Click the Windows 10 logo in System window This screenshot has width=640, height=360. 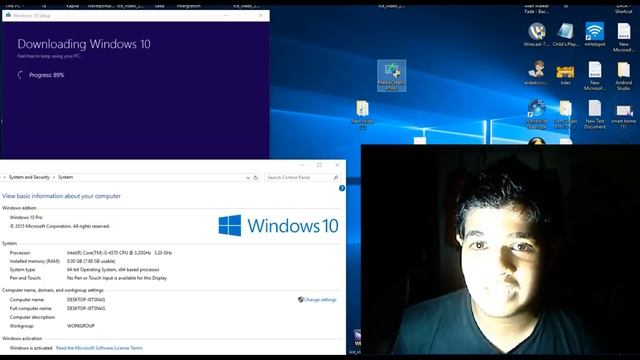[278, 226]
